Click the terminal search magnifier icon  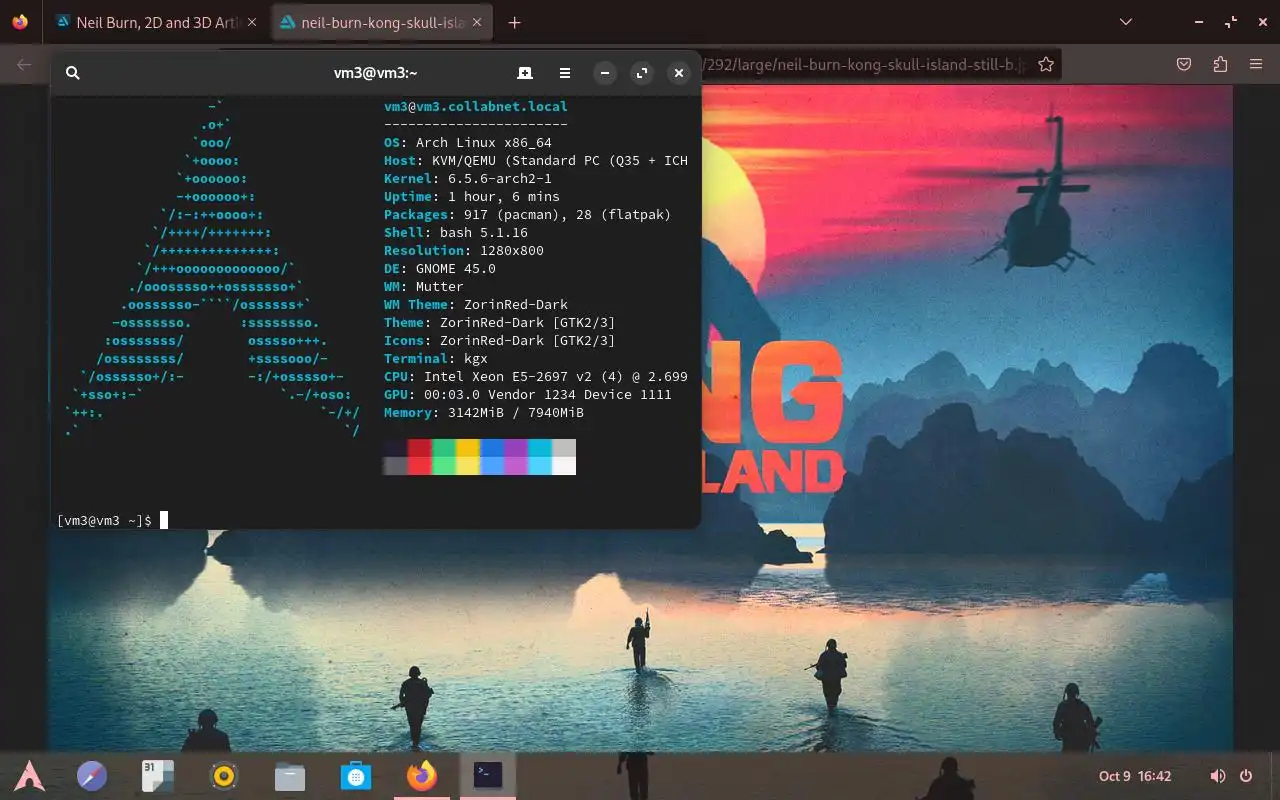point(72,73)
